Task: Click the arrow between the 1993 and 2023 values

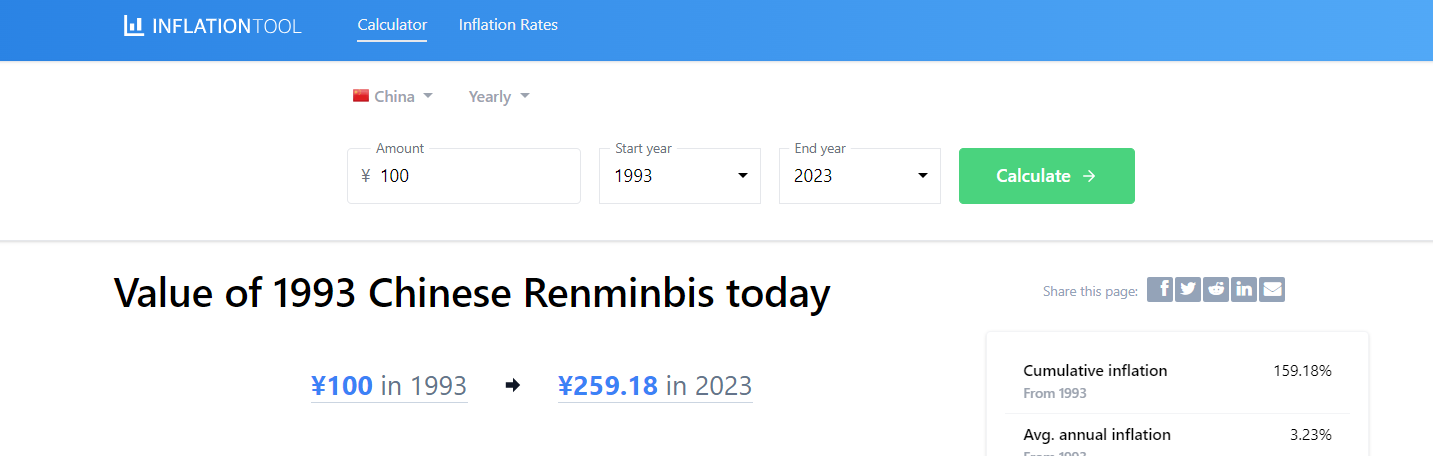Action: pyautogui.click(x=513, y=386)
